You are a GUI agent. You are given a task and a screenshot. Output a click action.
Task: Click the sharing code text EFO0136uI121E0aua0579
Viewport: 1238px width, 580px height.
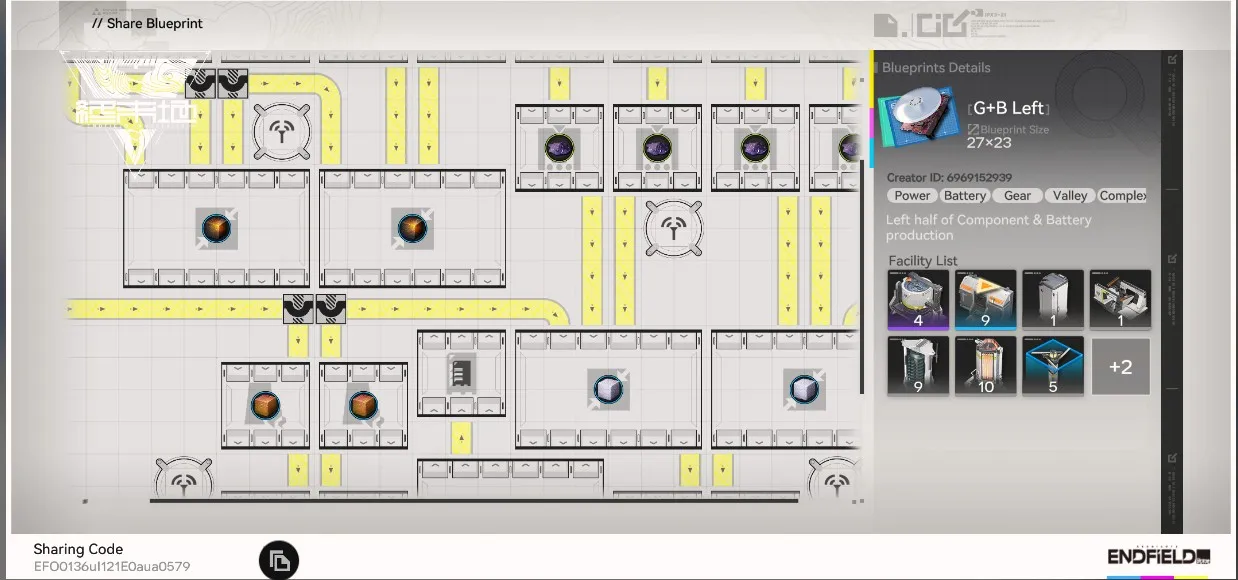point(112,567)
